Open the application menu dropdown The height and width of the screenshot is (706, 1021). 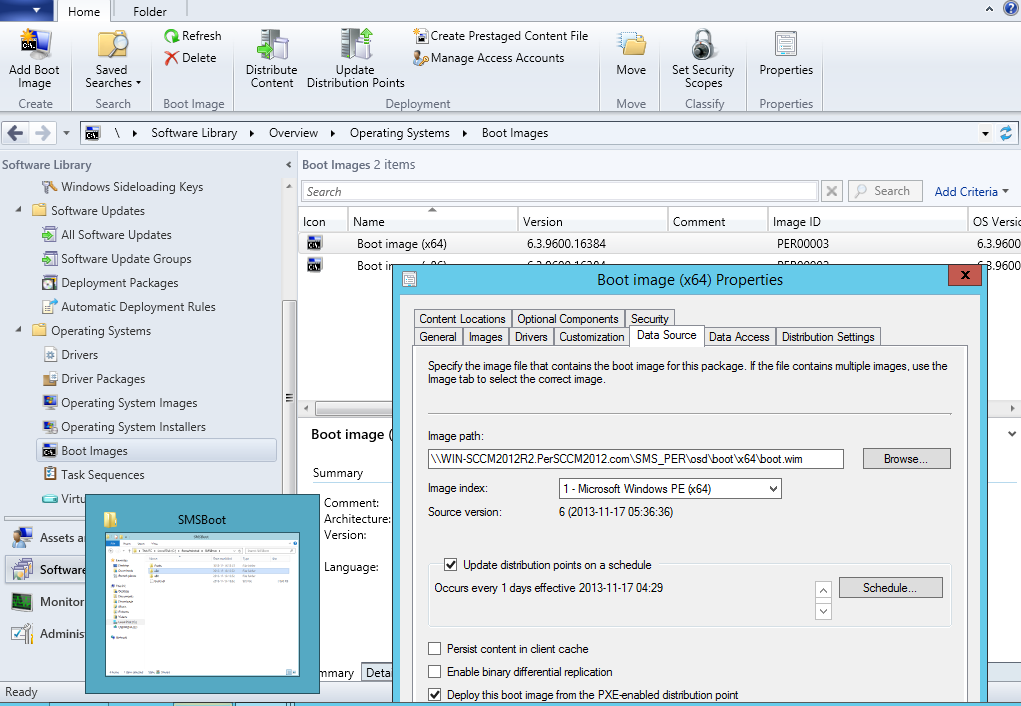(27, 10)
